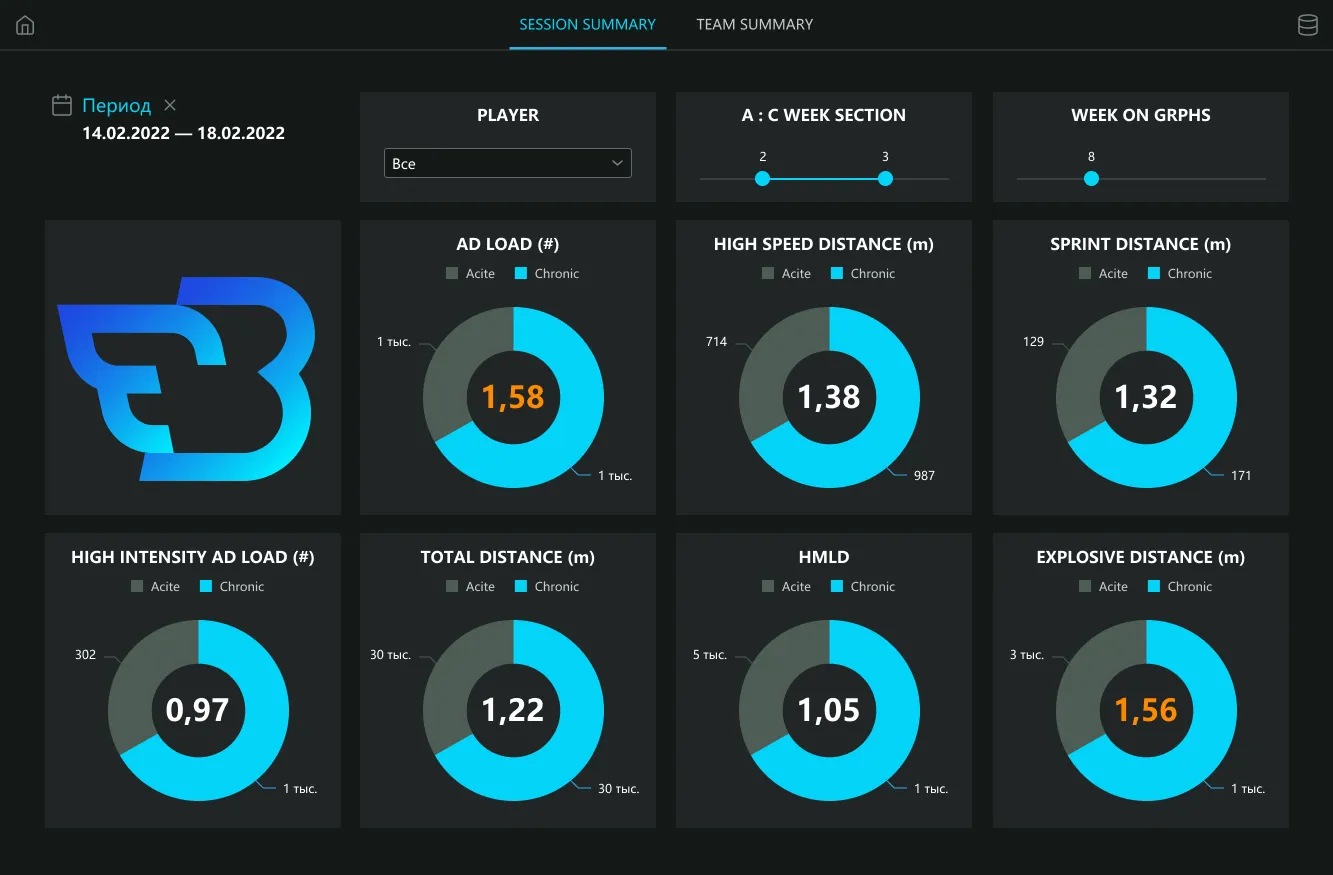Click the blue team logo image
1333x875 pixels.
click(187, 379)
